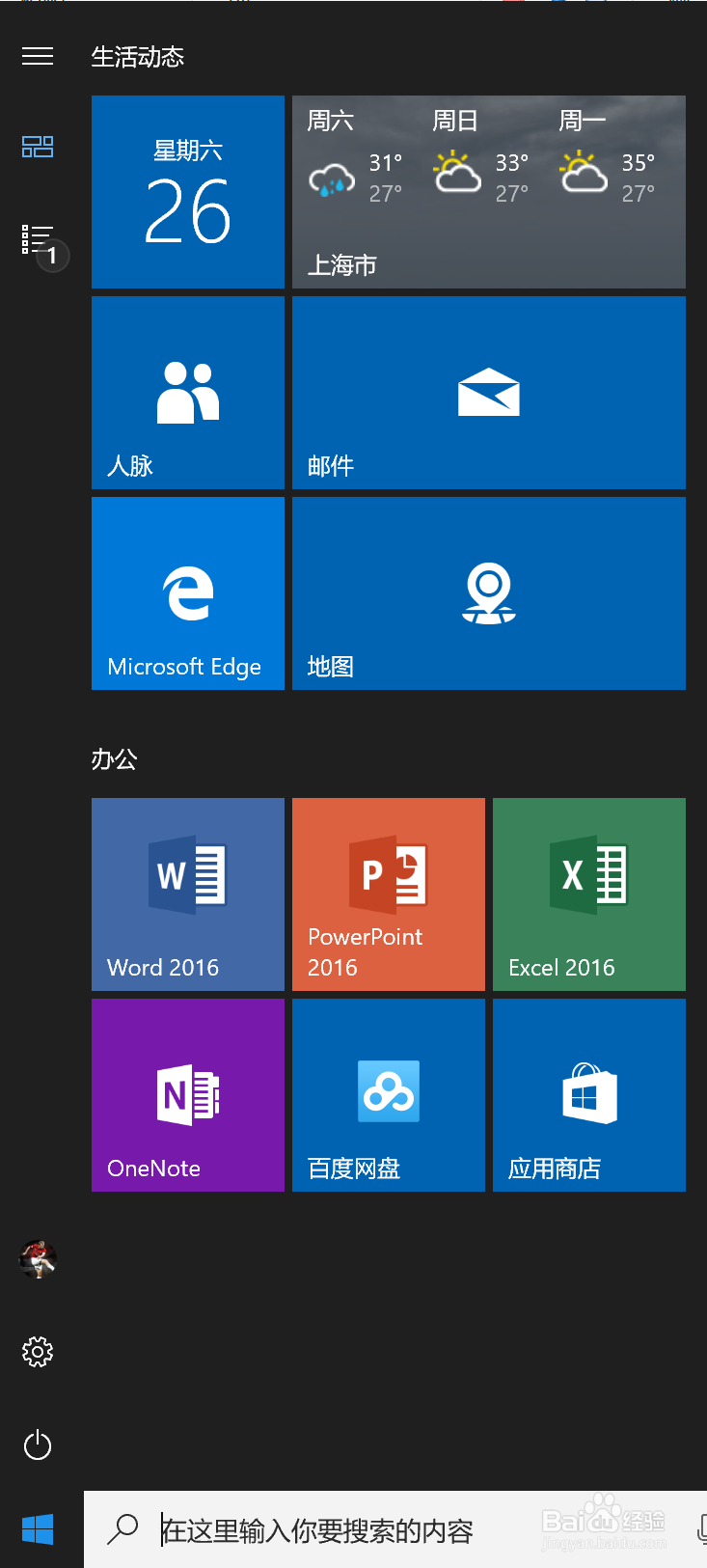Open the calendar tile showing 26
Screen dimensions: 707x1568
click(188, 192)
